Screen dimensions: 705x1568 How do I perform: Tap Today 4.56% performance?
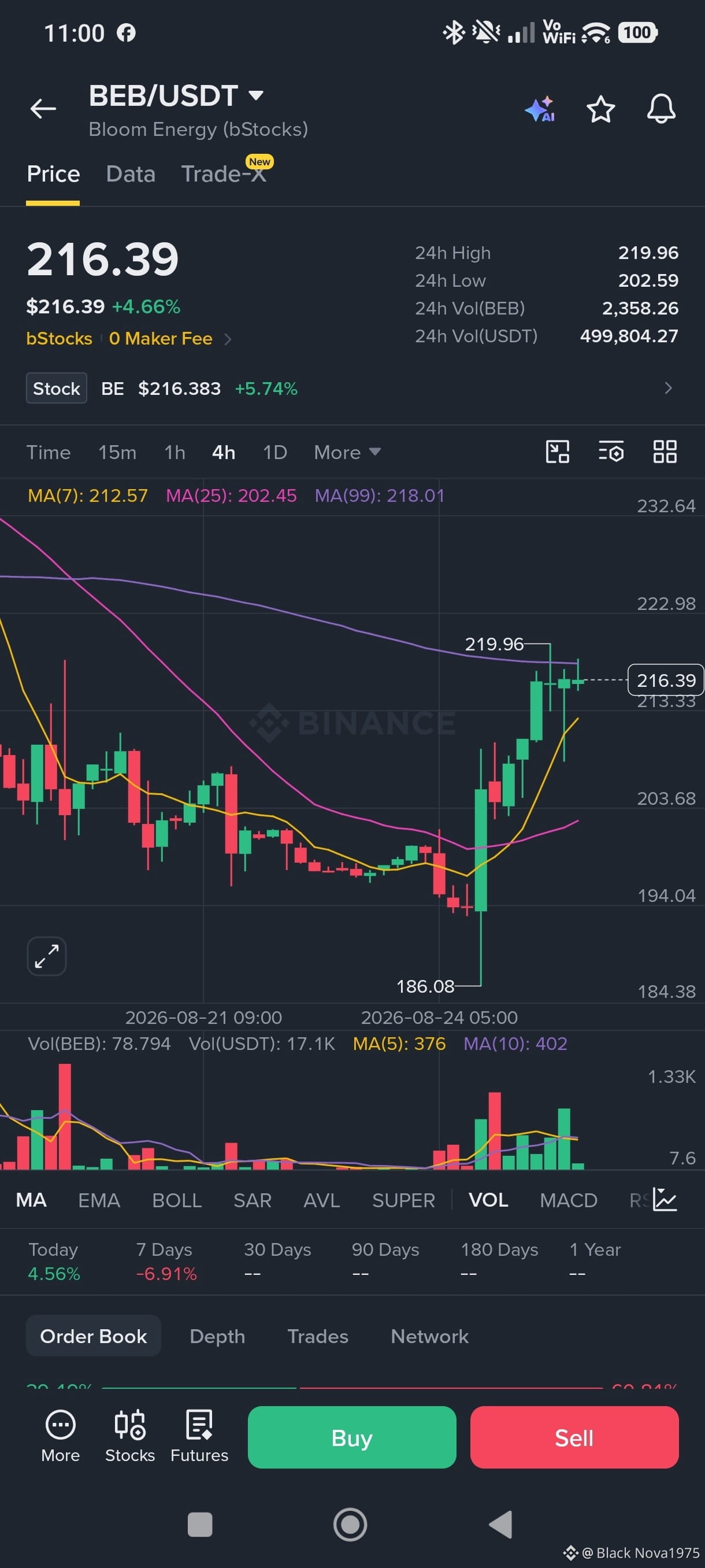[x=54, y=1261]
